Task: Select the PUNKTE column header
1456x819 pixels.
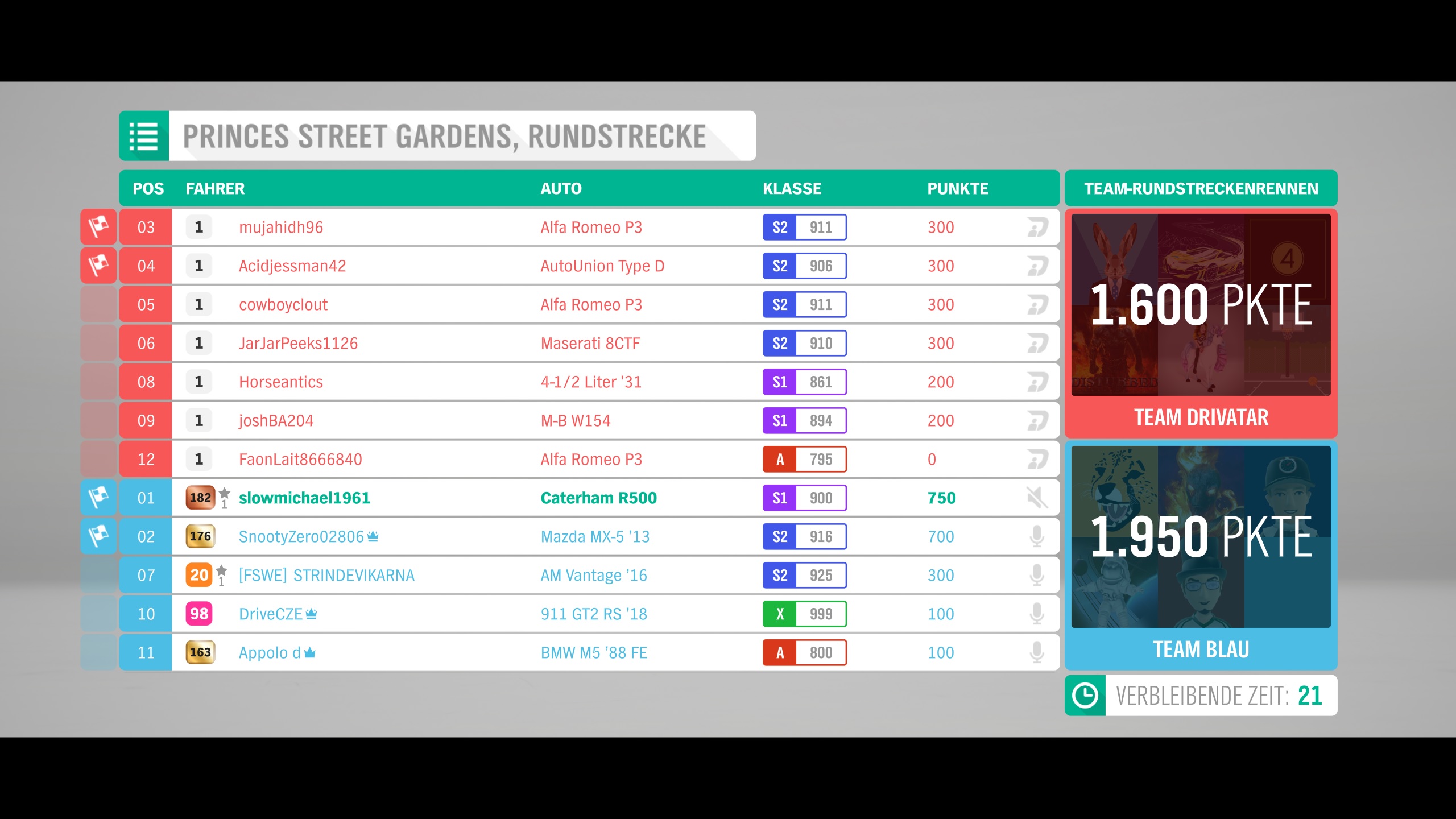Action: tap(957, 188)
